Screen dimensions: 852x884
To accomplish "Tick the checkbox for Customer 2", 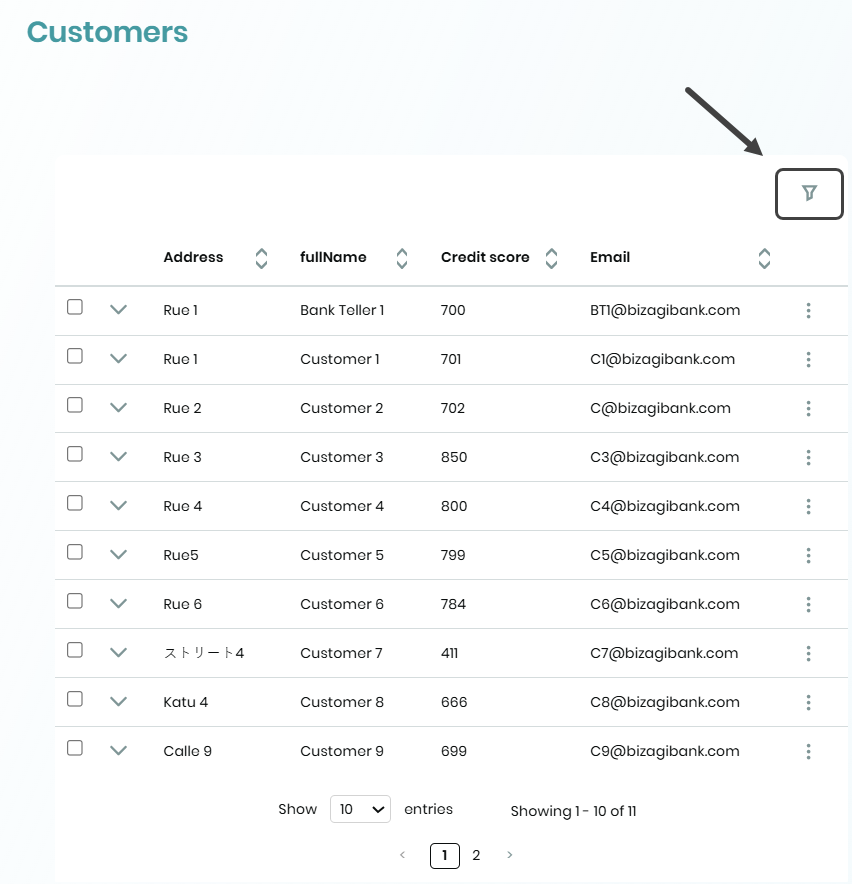I will click(x=75, y=405).
